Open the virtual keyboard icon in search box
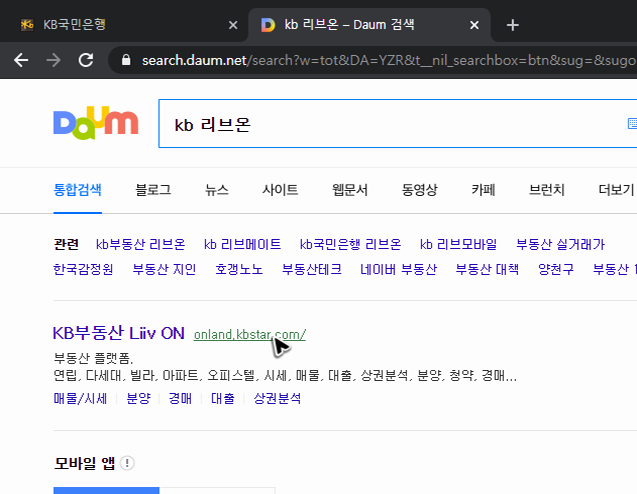 pos(632,123)
